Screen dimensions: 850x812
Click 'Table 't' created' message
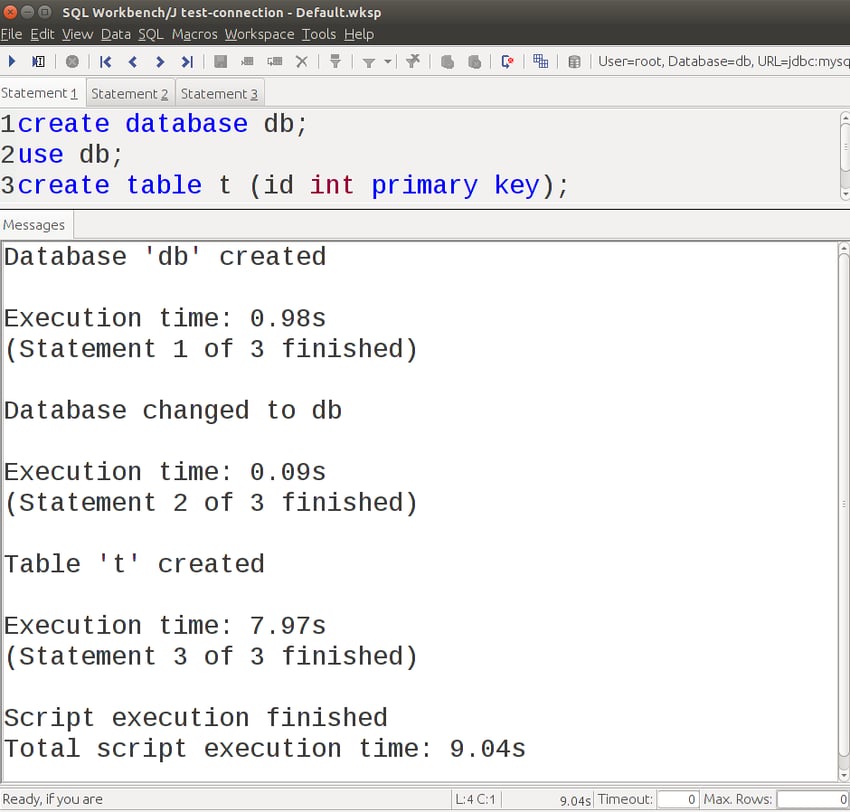click(x=134, y=565)
